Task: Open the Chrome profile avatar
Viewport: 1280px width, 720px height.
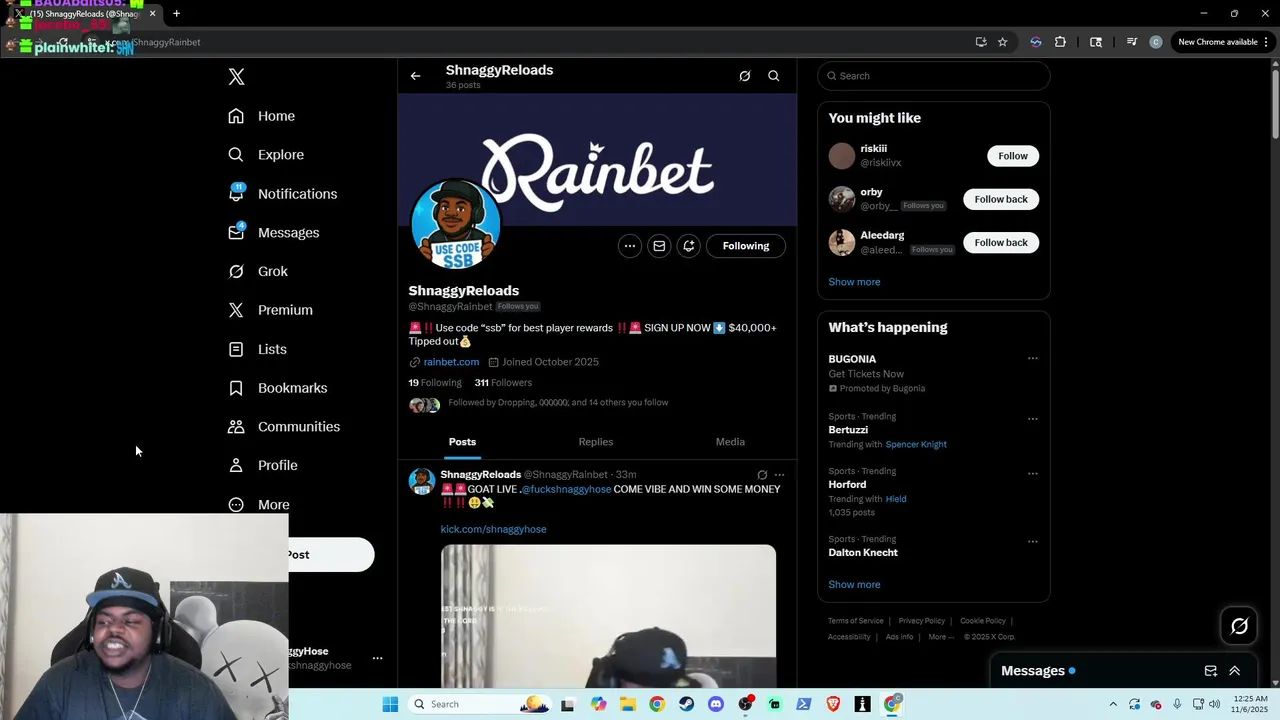Action: point(1156,42)
